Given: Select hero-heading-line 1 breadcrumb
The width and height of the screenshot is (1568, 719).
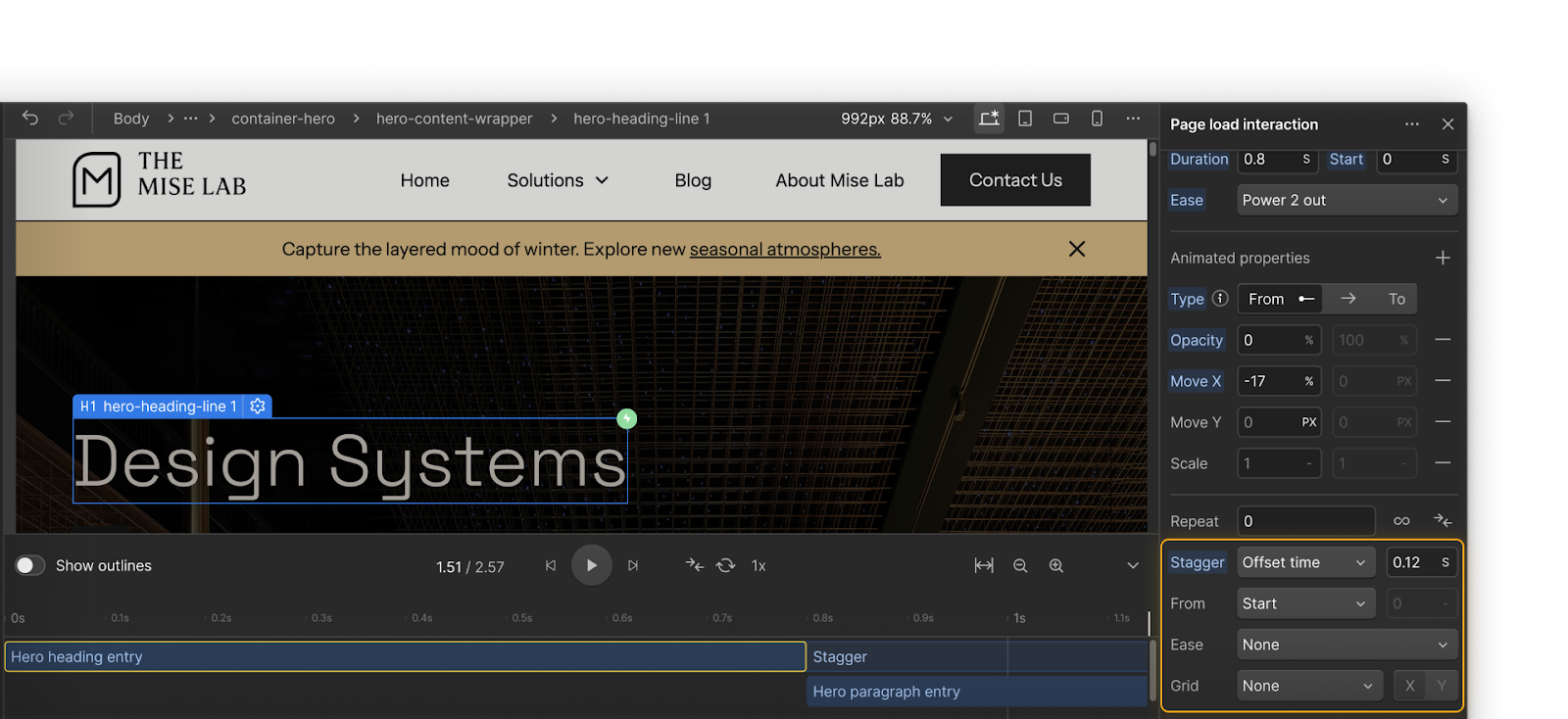Looking at the screenshot, I should [642, 119].
